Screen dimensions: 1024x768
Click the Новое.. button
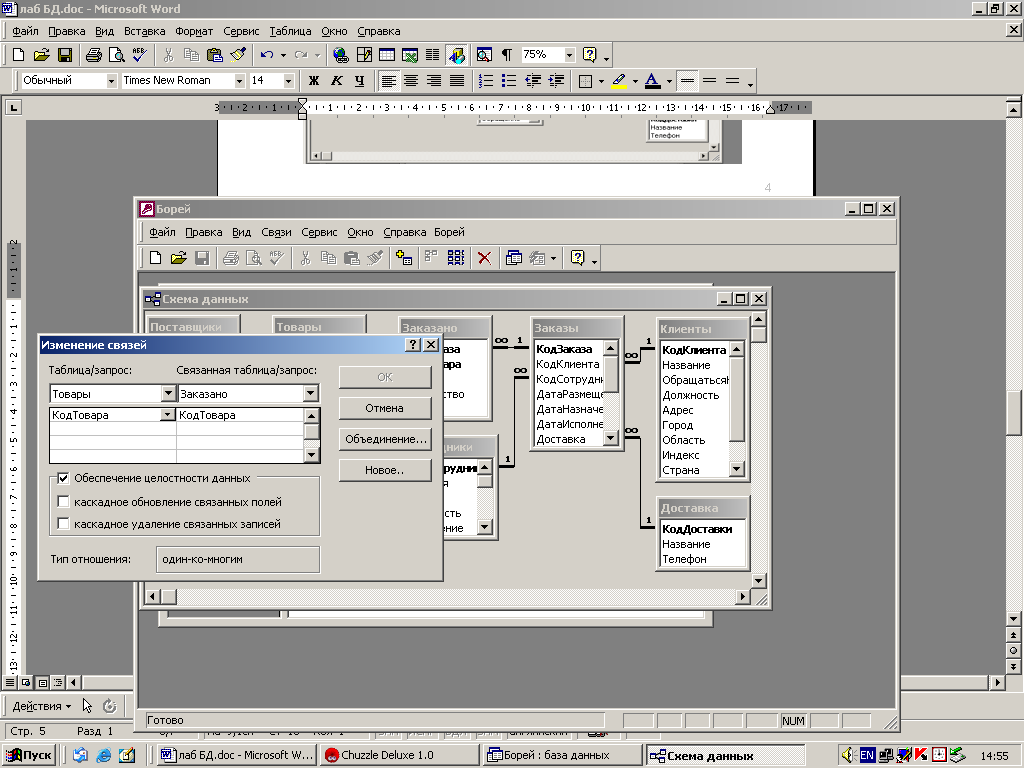(x=385, y=470)
